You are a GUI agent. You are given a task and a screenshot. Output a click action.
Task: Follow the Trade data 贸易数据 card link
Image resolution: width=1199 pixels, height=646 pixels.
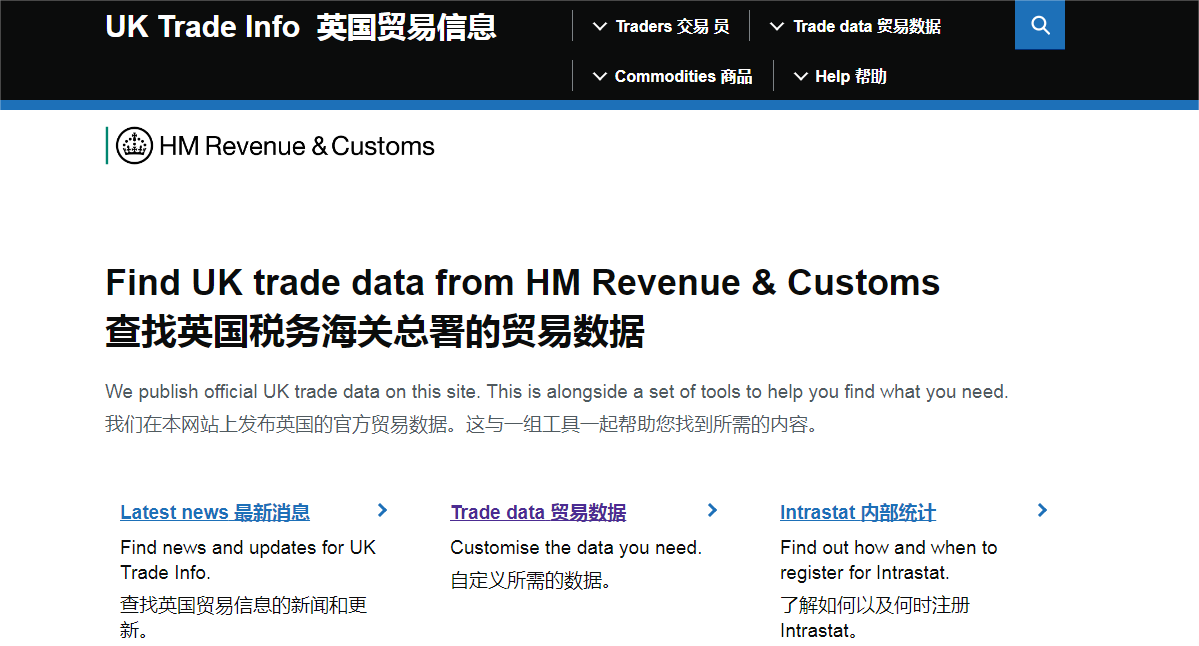[537, 512]
